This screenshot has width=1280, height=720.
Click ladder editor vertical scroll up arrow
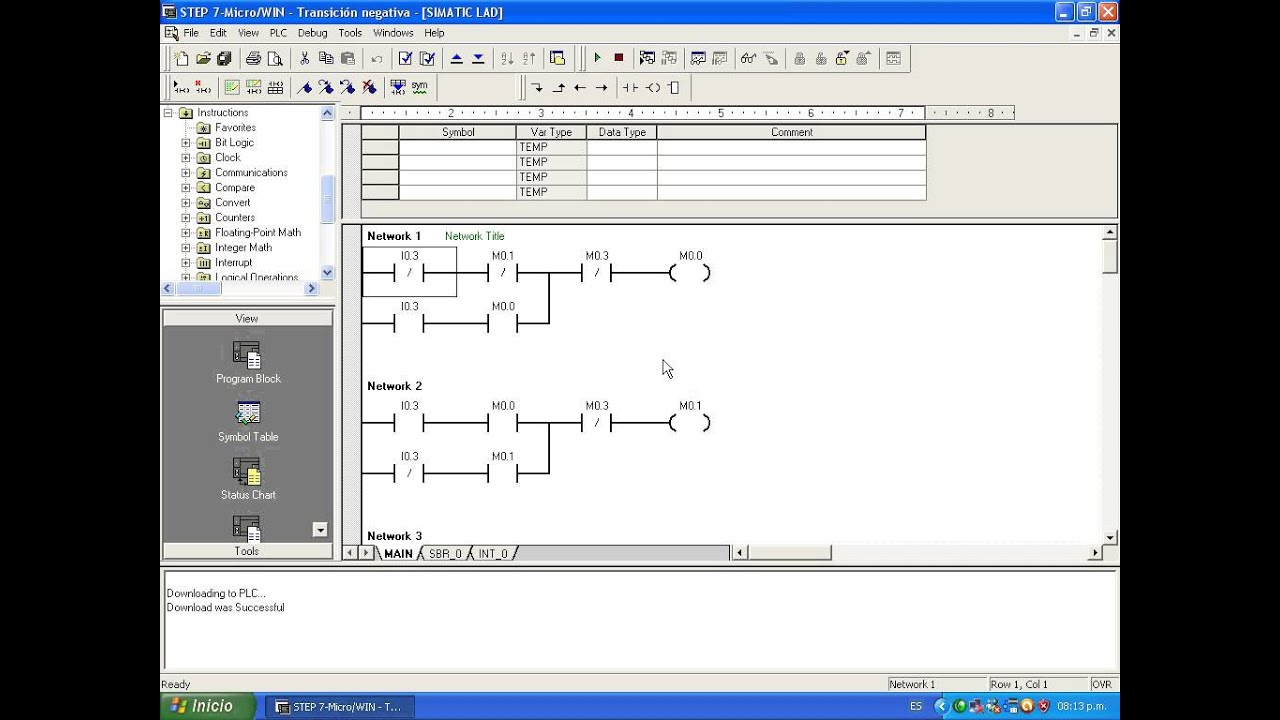1109,233
